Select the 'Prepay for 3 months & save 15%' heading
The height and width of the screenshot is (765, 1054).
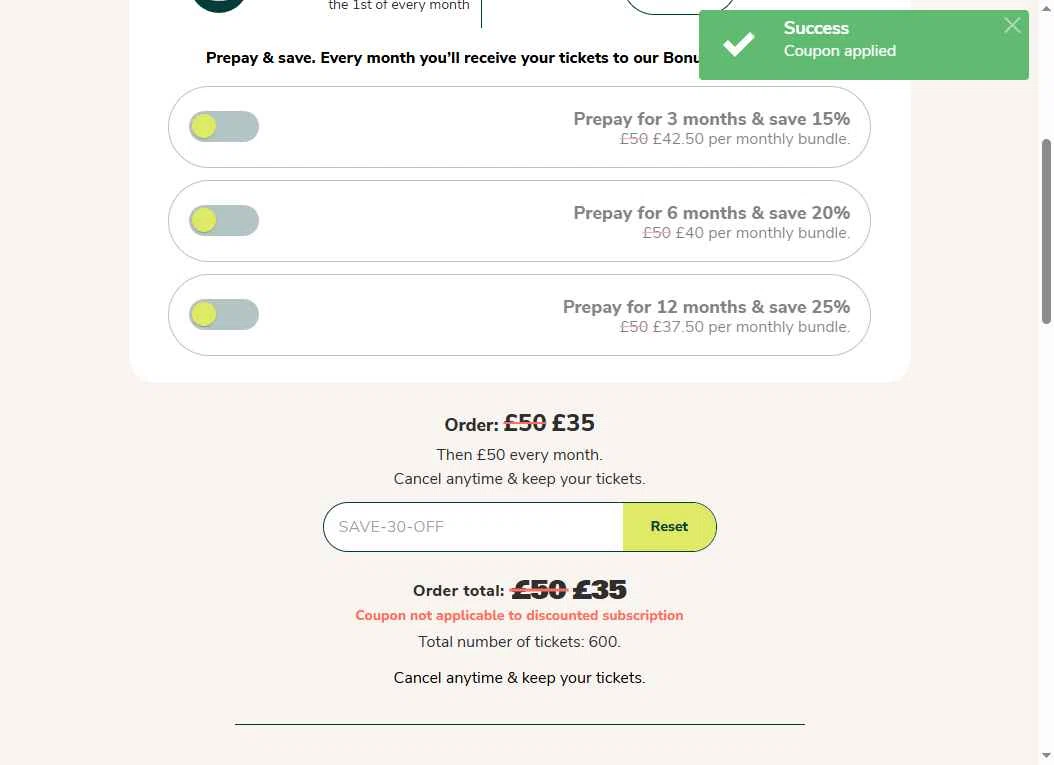pyautogui.click(x=711, y=119)
